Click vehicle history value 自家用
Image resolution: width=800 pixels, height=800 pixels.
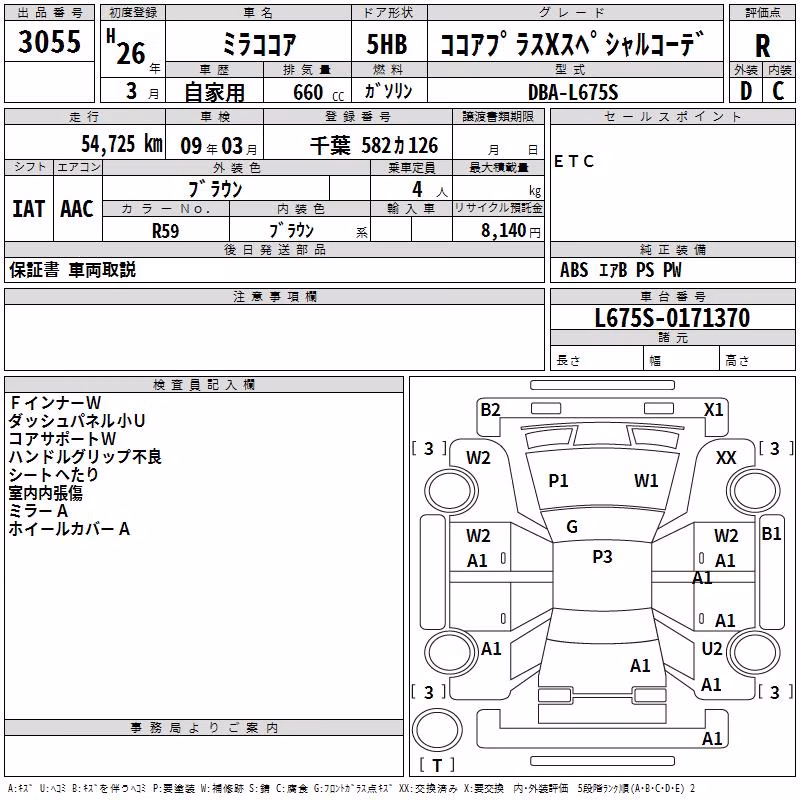click(214, 92)
